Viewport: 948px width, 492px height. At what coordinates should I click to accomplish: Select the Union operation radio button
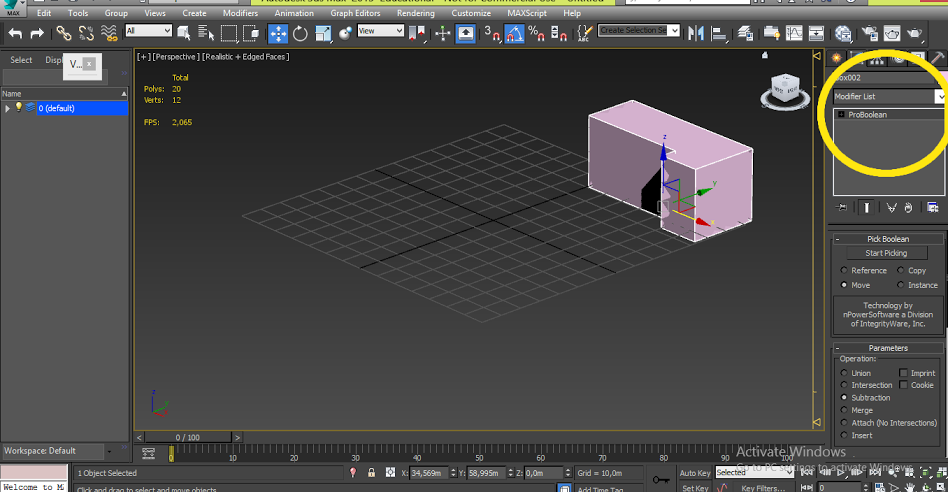coord(844,373)
